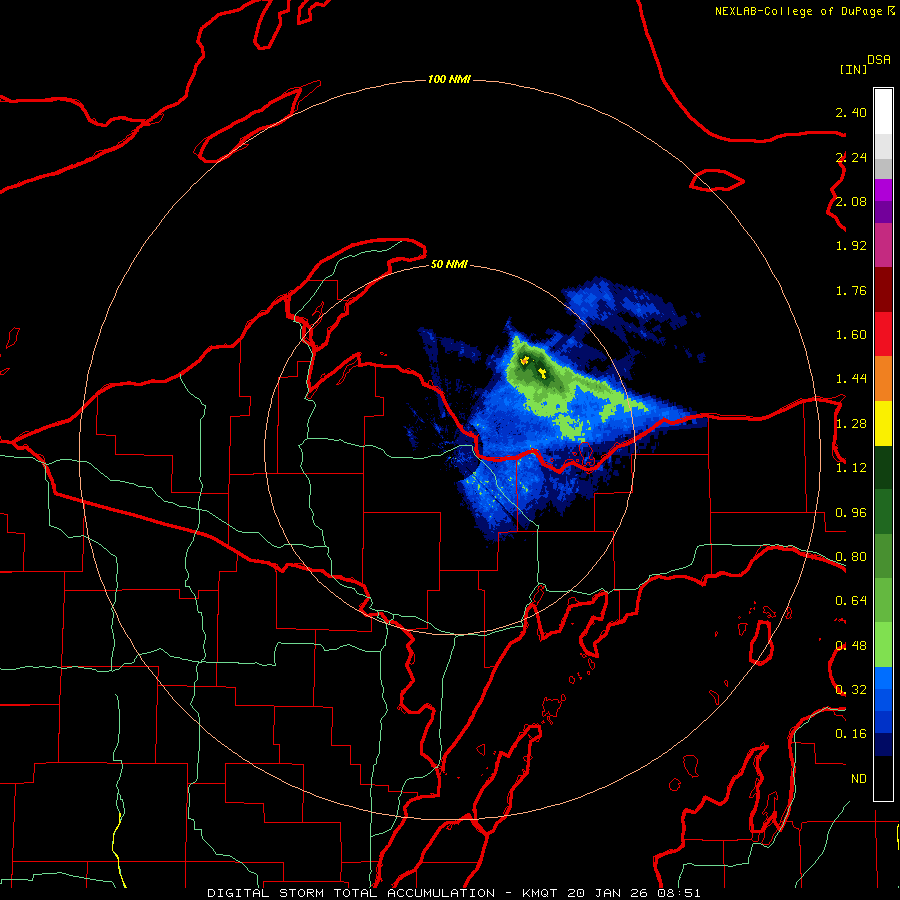The height and width of the screenshot is (900, 900).
Task: Click the 0.64 legend value
Action: 851,601
